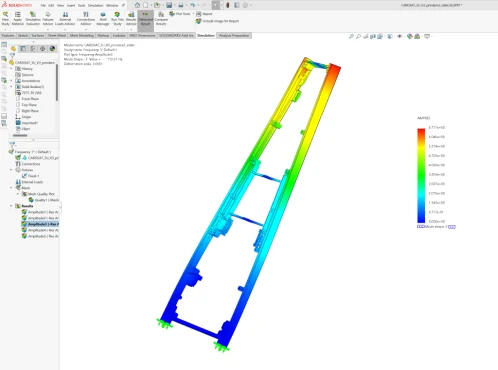Click the Print icon
Image resolution: width=498 pixels, height=370 pixels.
pos(181,5)
